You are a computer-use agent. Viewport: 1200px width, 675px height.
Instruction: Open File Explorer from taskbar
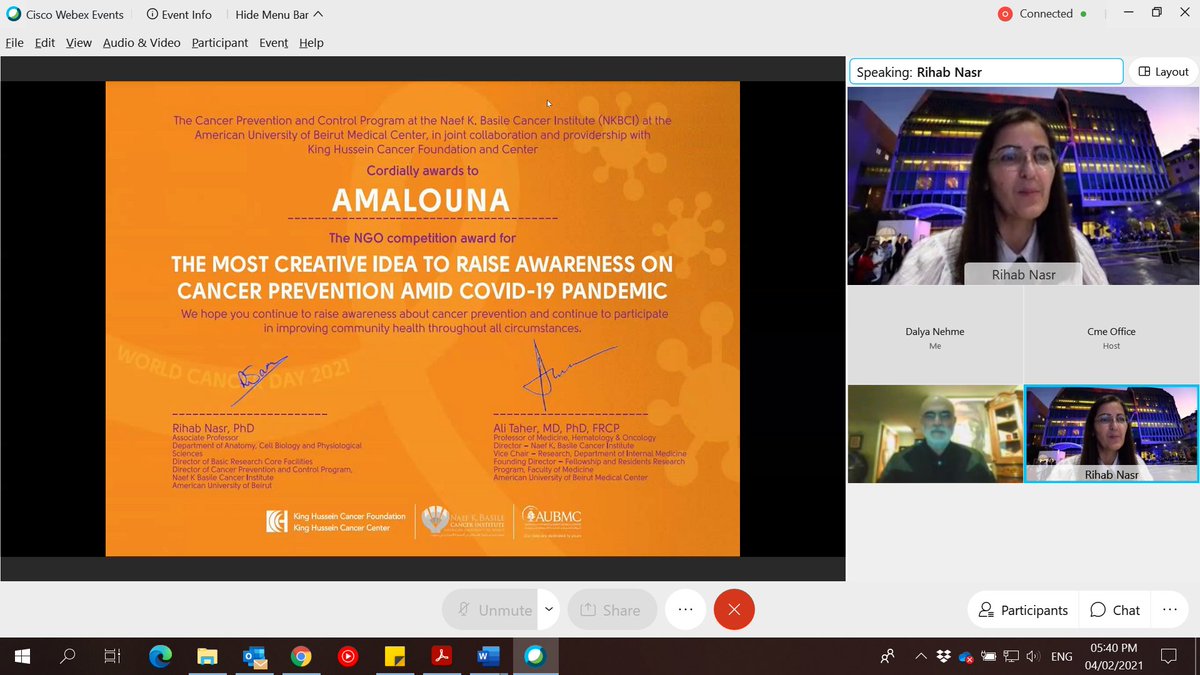click(x=207, y=656)
